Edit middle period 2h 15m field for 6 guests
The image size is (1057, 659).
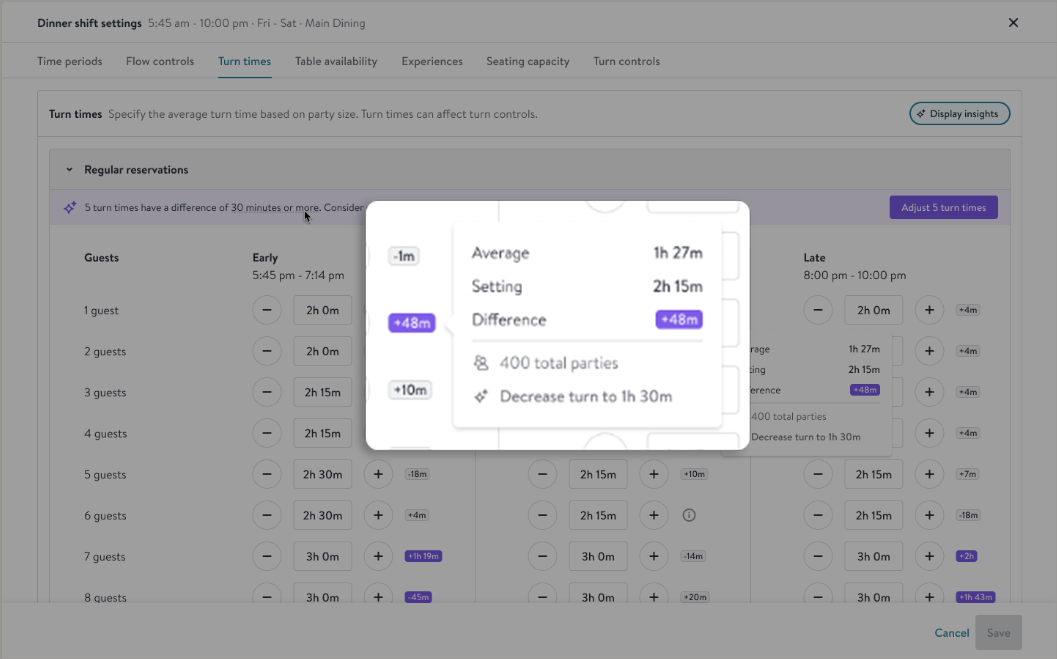[598, 515]
